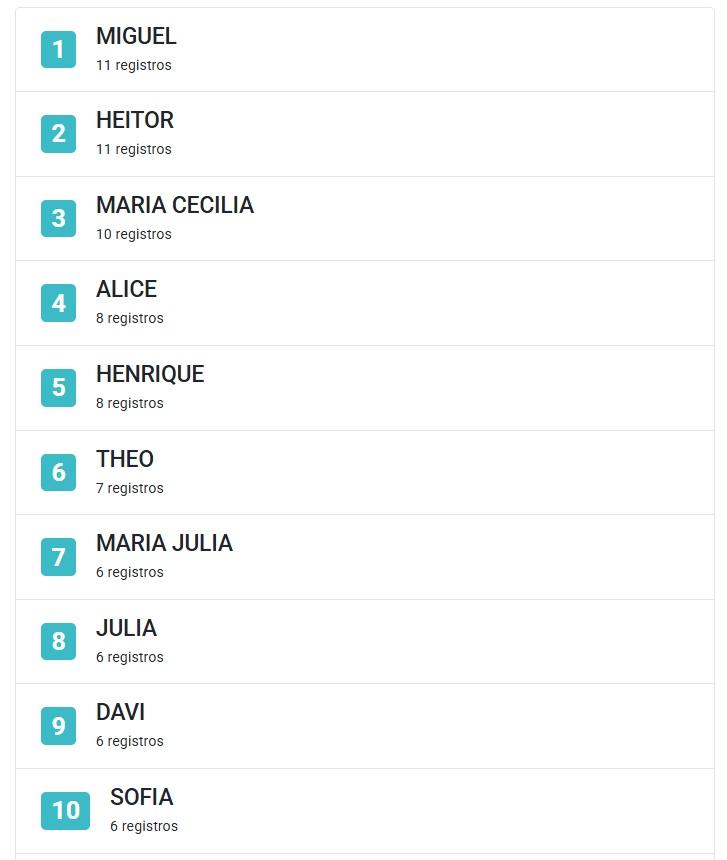Click the rank 4 number badge

pos(58,303)
